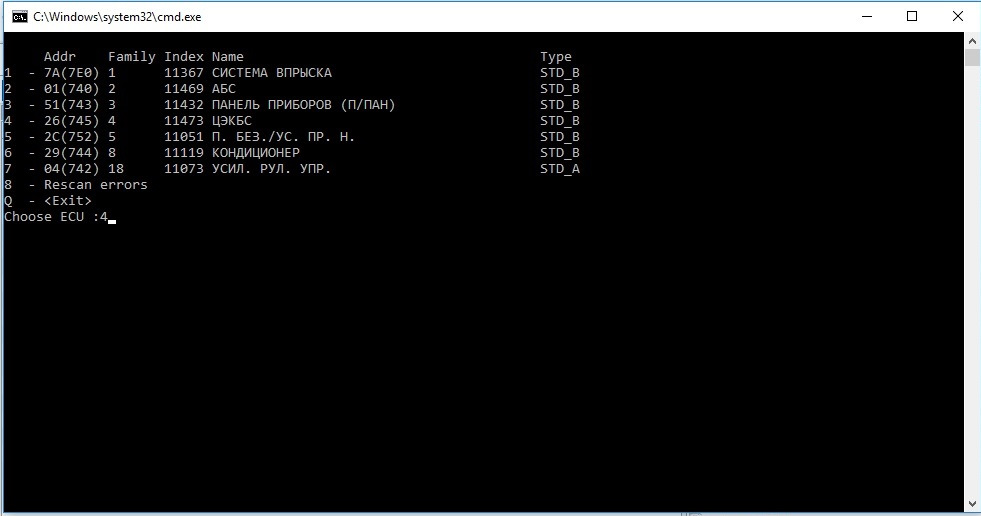The image size is (981, 516).
Task: Select the СИСТЕМА ВПРЫСКА ECU line
Action: coord(292,73)
